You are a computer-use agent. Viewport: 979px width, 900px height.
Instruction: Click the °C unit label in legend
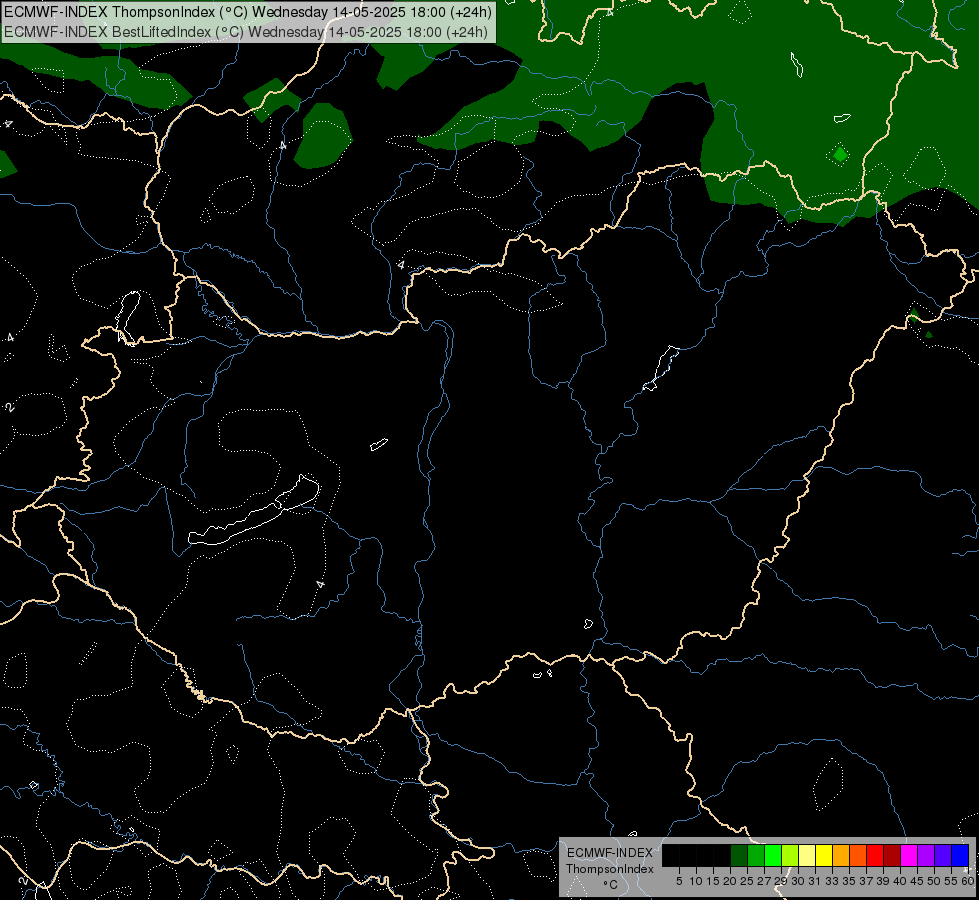click(611, 885)
